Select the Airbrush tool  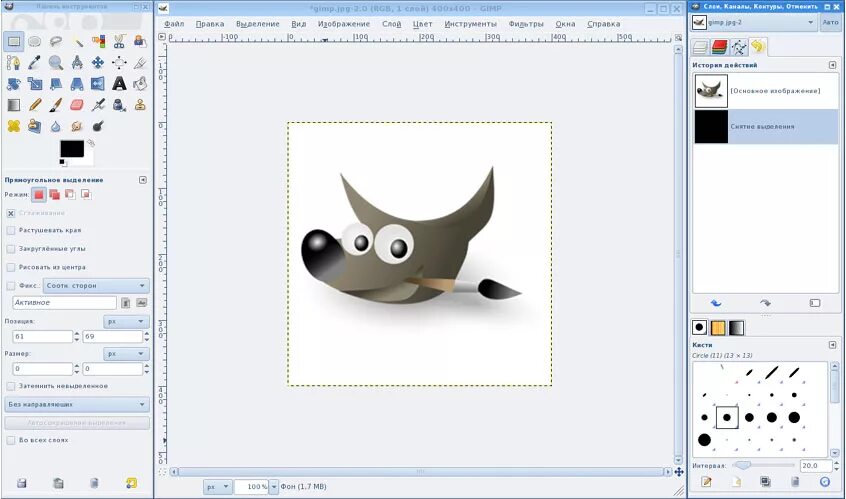tap(98, 105)
